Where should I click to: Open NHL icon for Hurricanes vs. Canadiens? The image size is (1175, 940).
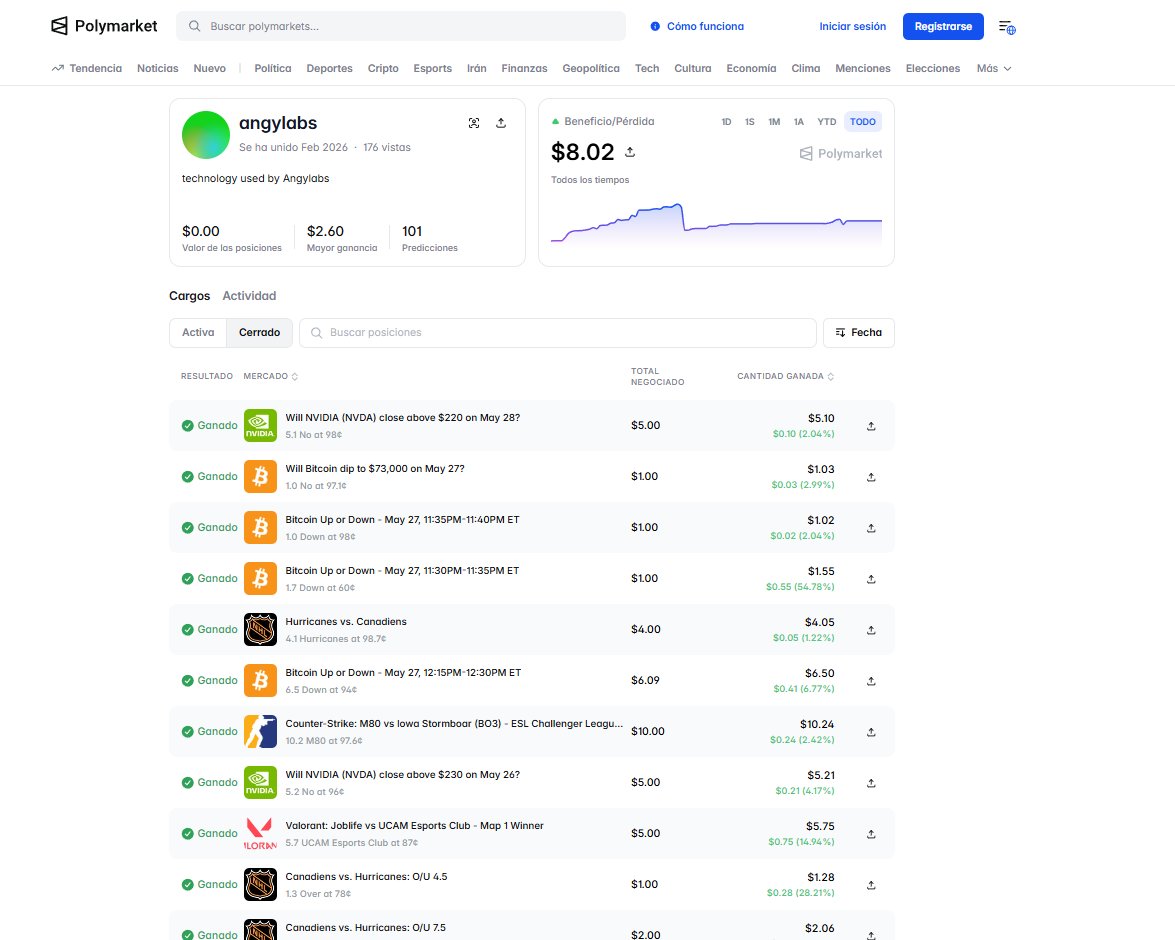click(260, 630)
